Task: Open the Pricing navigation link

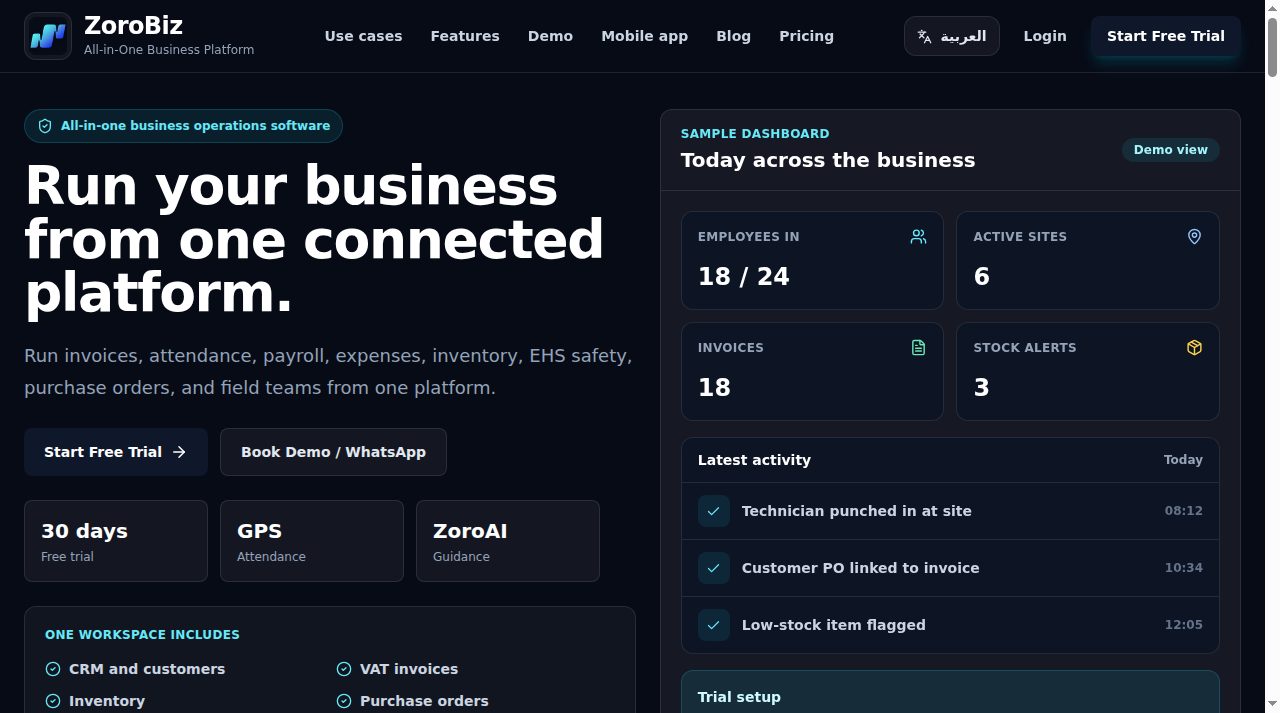Action: pos(806,36)
